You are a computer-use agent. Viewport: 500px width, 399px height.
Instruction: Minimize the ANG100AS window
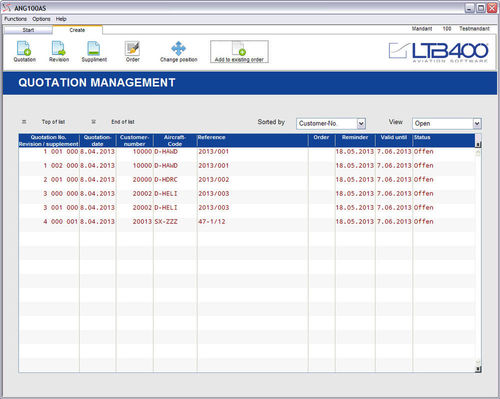point(469,8)
